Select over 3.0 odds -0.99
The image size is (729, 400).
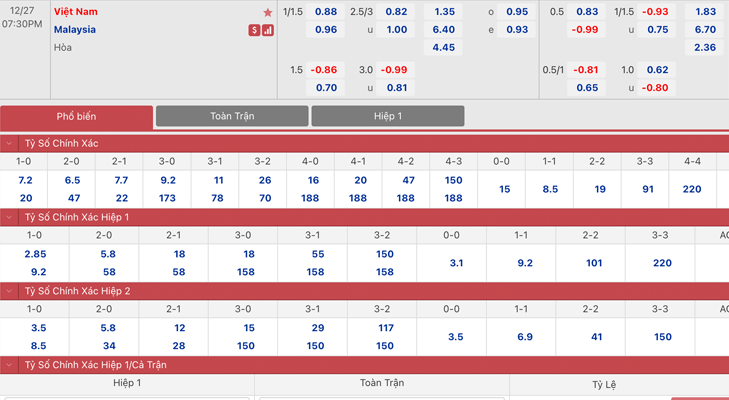(396, 70)
